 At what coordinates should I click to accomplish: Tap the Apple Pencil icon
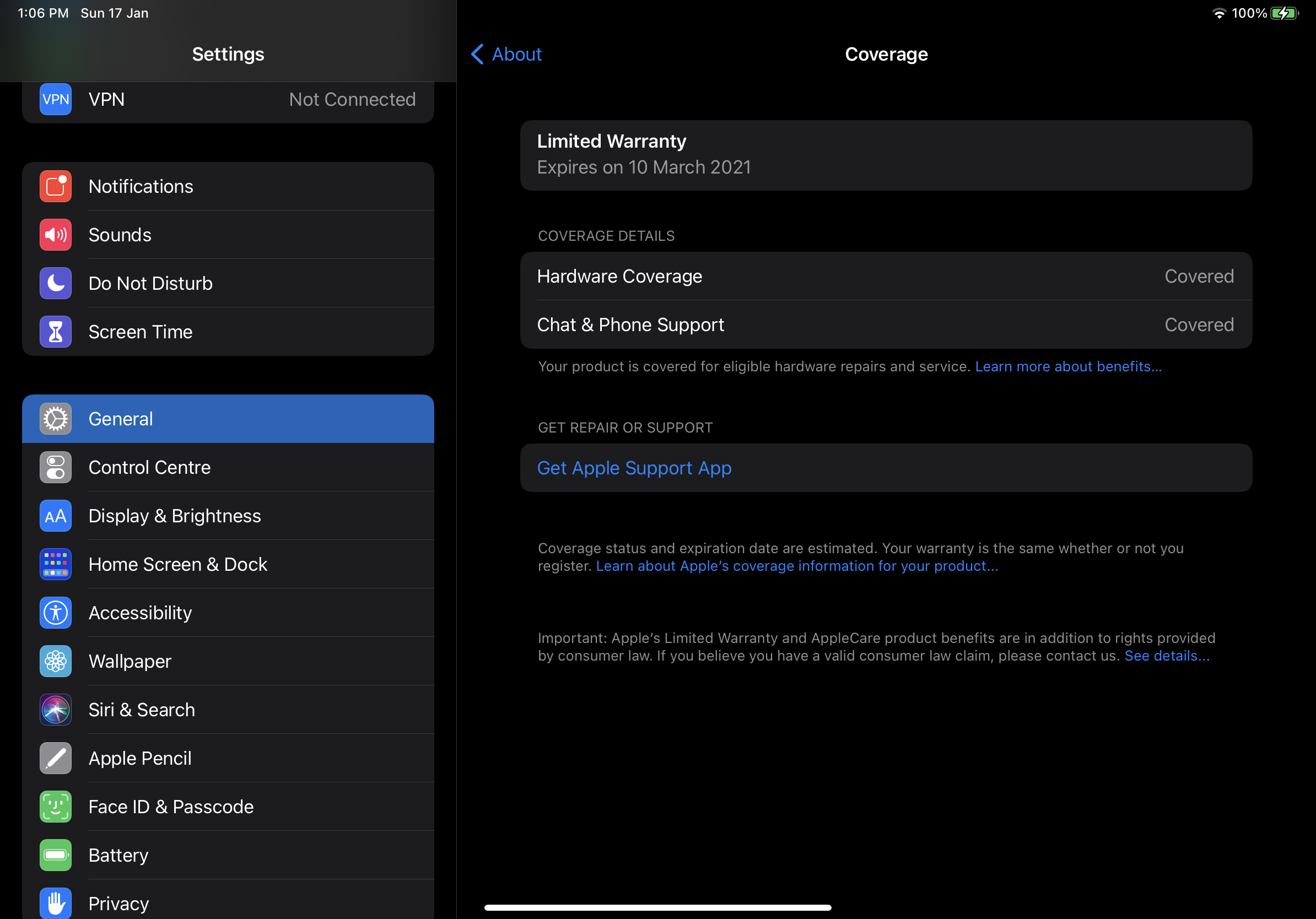[56, 758]
